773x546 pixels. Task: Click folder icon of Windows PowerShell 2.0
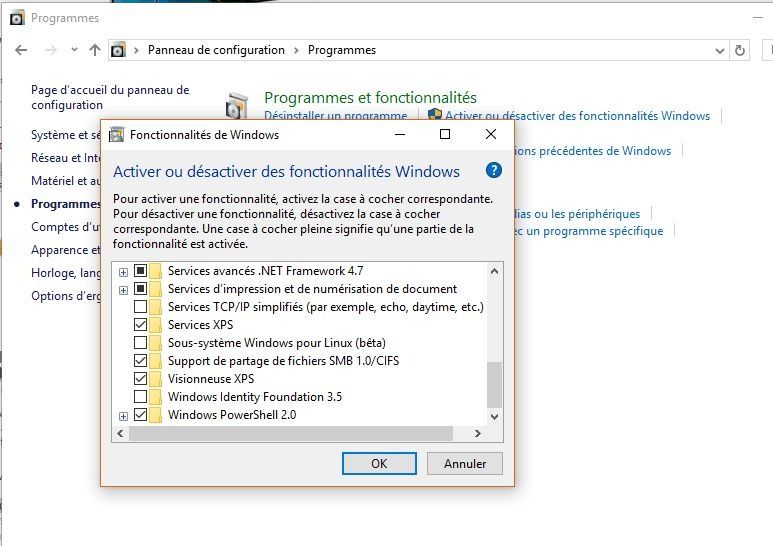pyautogui.click(x=156, y=415)
